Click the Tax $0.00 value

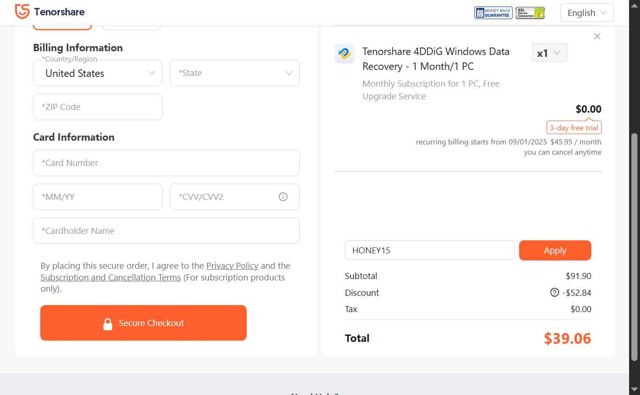[x=581, y=309]
